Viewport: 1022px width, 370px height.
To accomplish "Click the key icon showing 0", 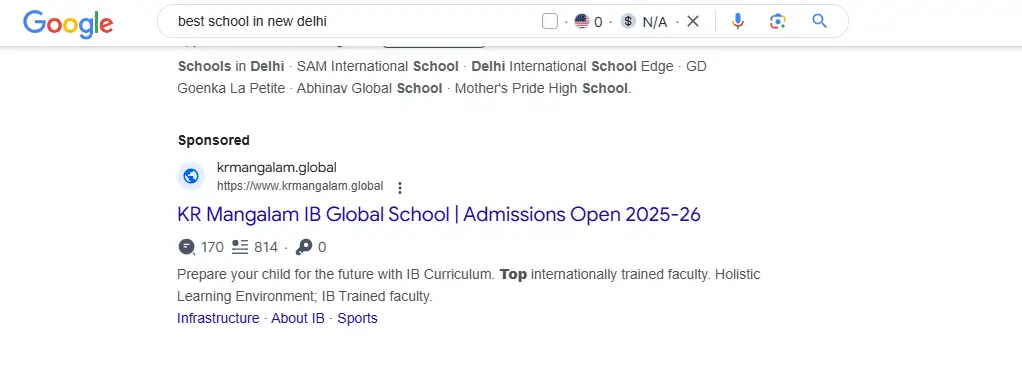I will (x=304, y=247).
